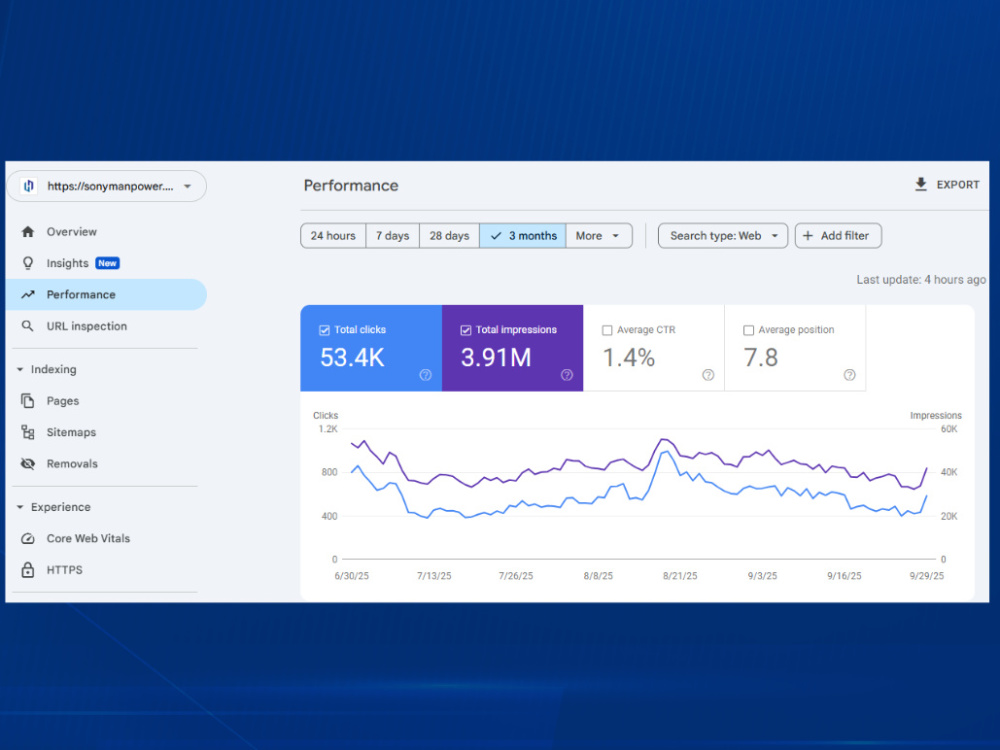Image resolution: width=1000 pixels, height=750 pixels.
Task: Select the 3 months date range
Action: 522,236
